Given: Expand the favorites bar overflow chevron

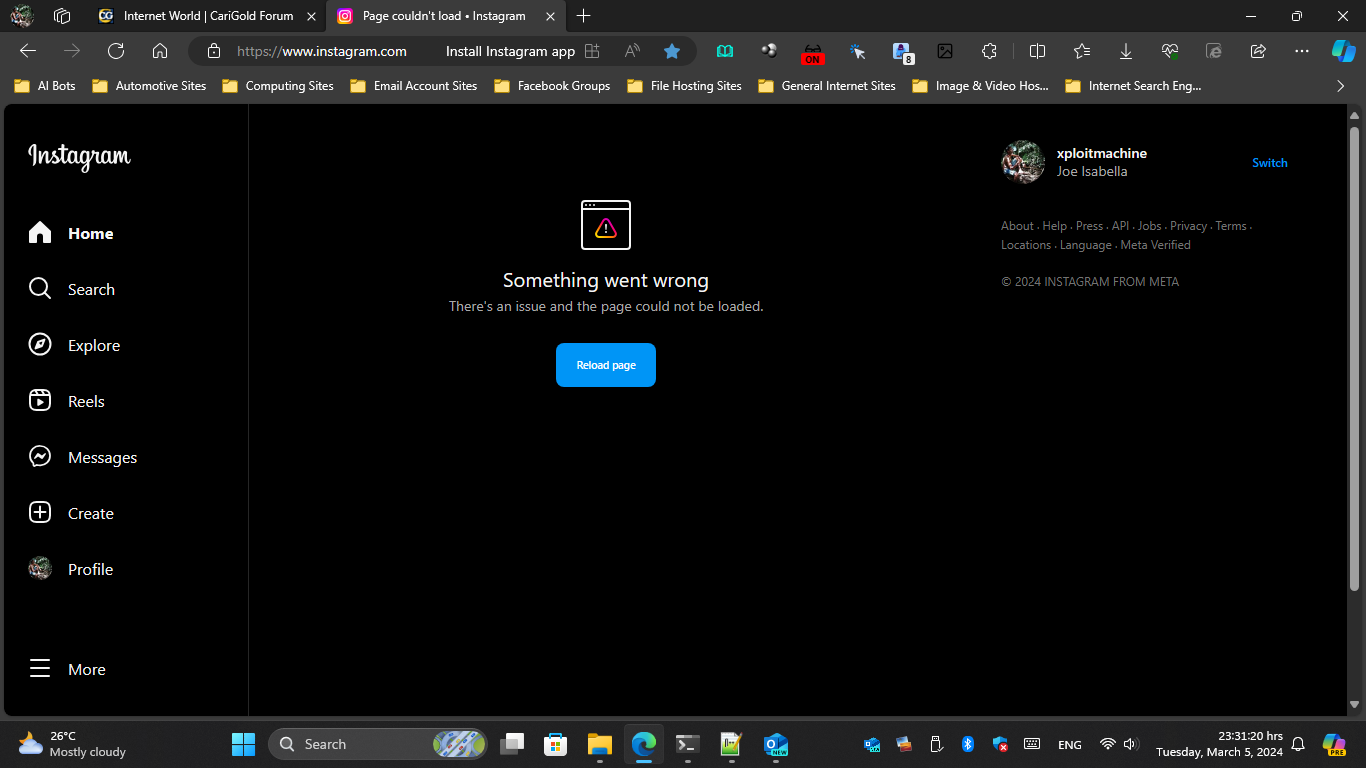Looking at the screenshot, I should 1341,86.
